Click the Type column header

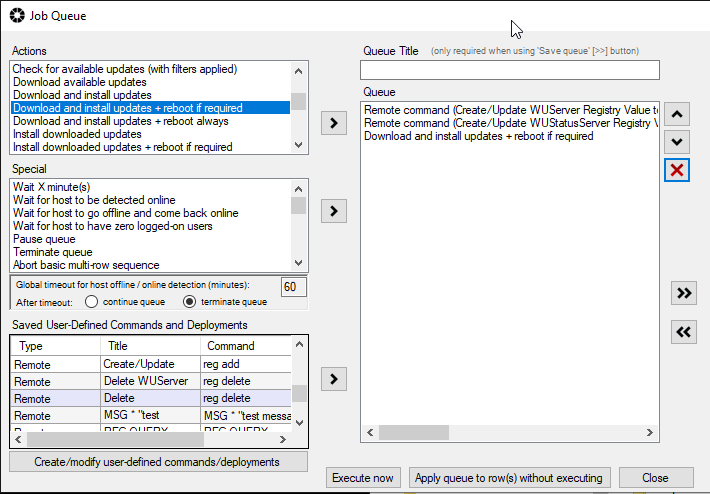55,346
